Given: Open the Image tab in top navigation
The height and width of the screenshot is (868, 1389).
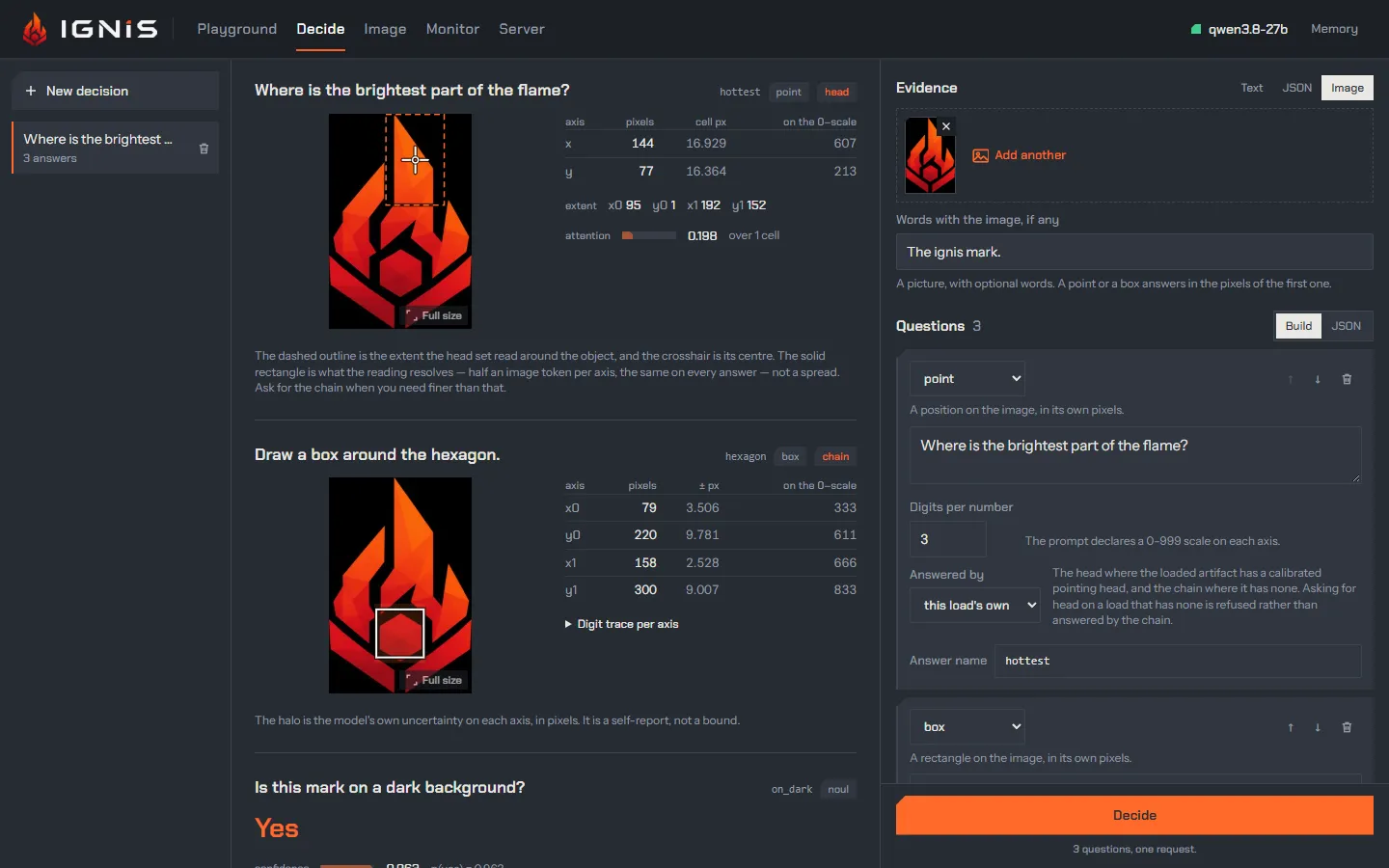Looking at the screenshot, I should 385,29.
